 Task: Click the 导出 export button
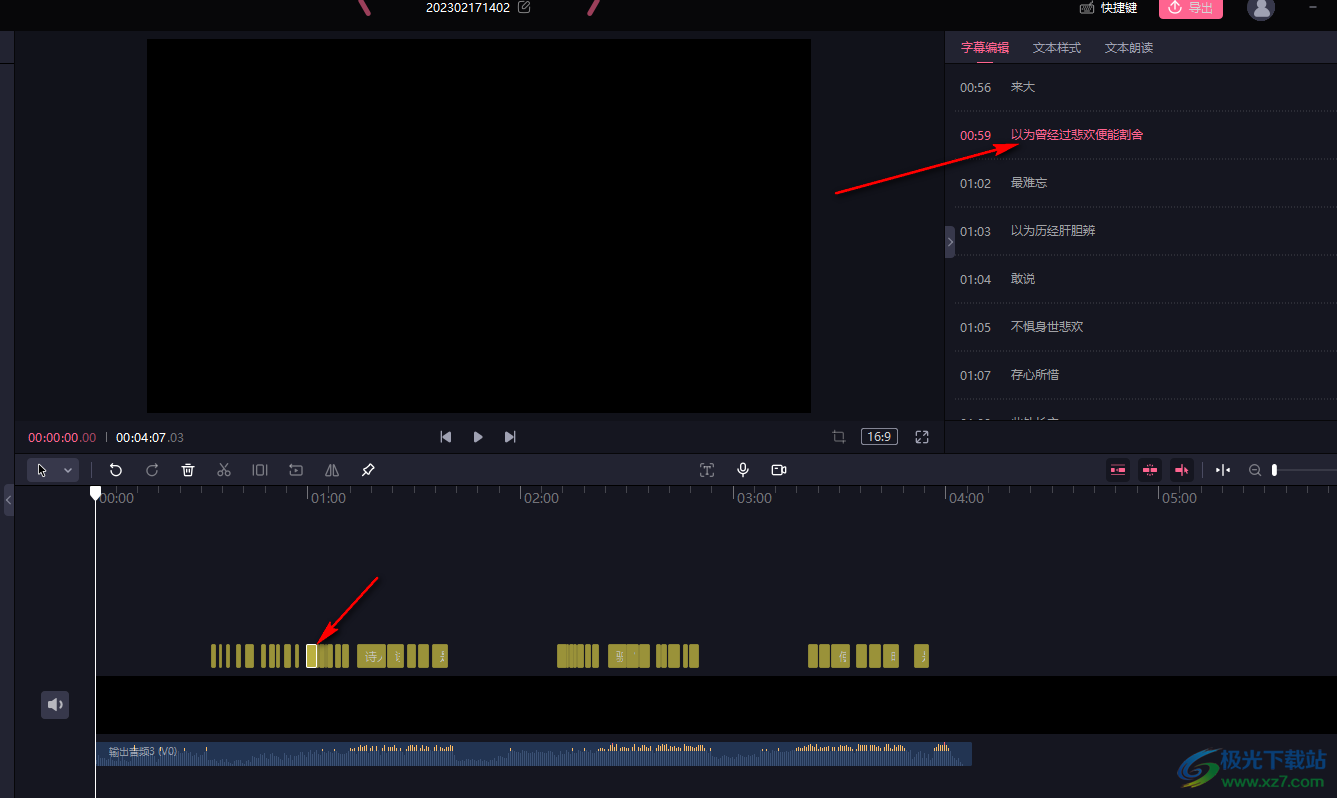click(1190, 8)
